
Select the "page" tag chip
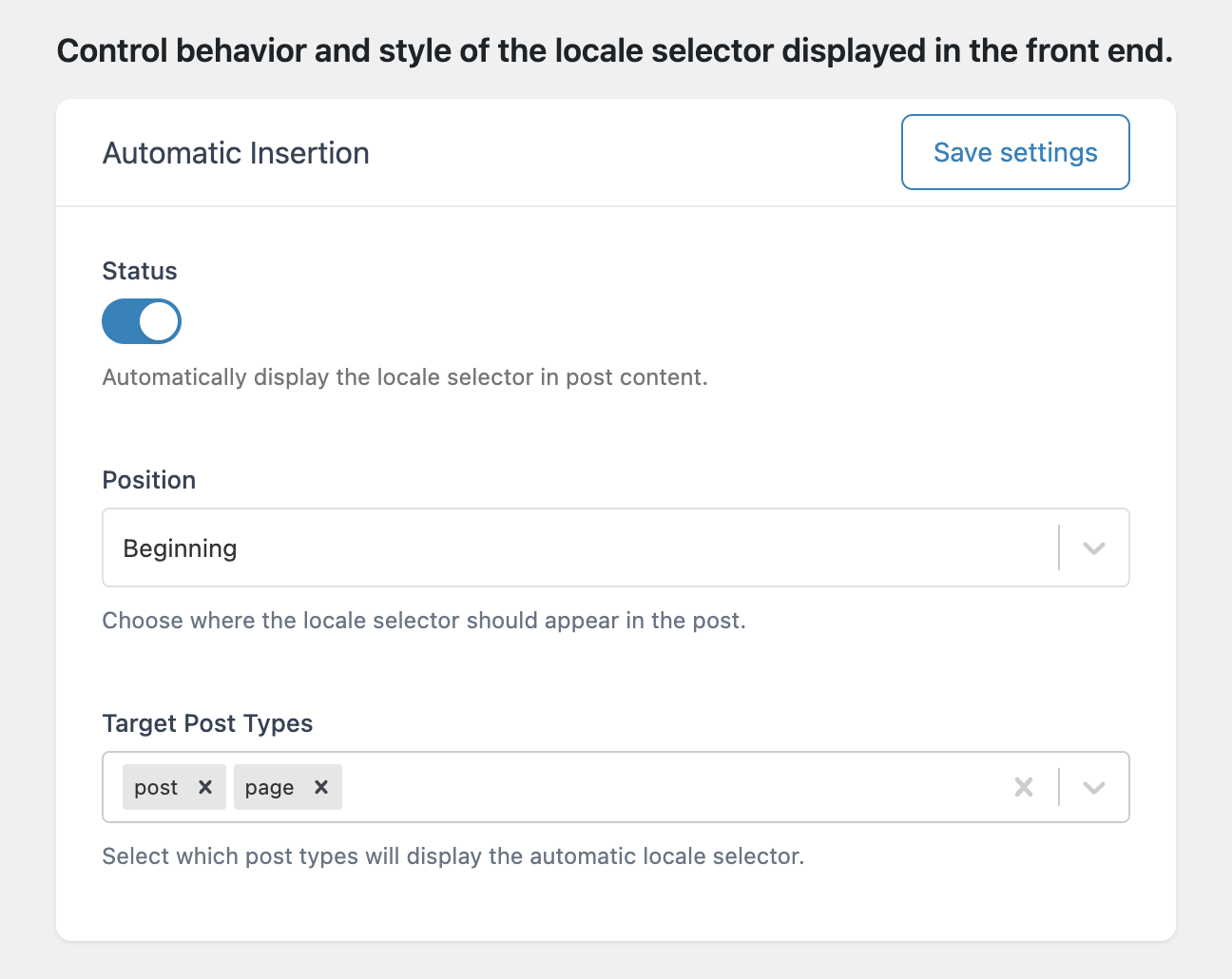point(271,787)
